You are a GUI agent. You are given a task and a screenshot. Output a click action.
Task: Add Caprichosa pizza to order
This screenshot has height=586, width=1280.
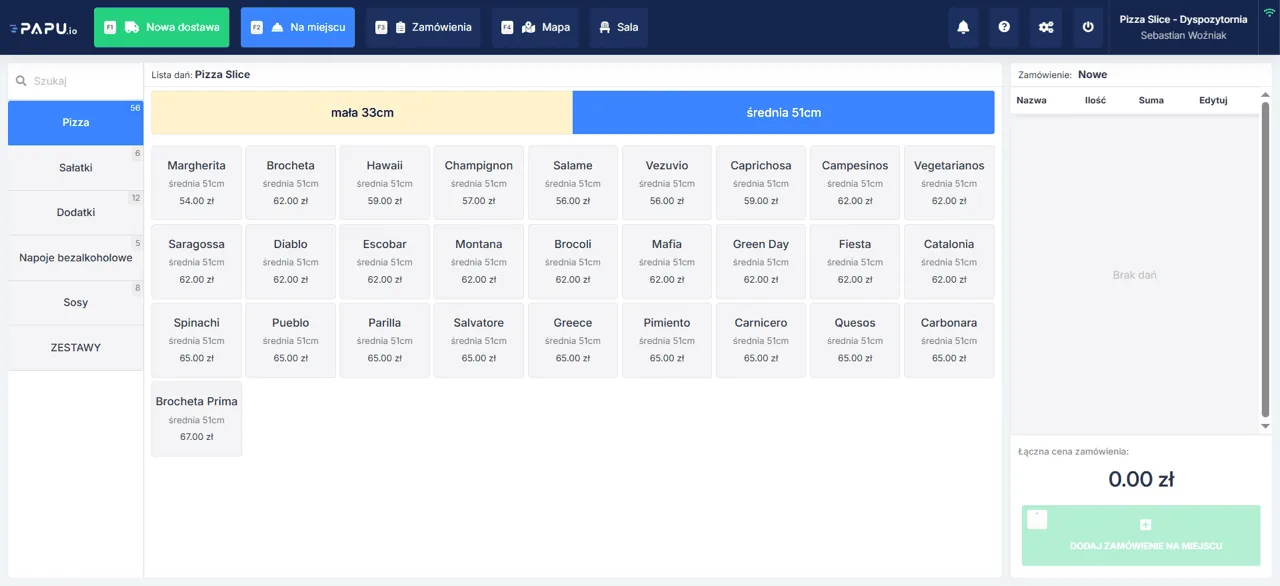pyautogui.click(x=761, y=183)
